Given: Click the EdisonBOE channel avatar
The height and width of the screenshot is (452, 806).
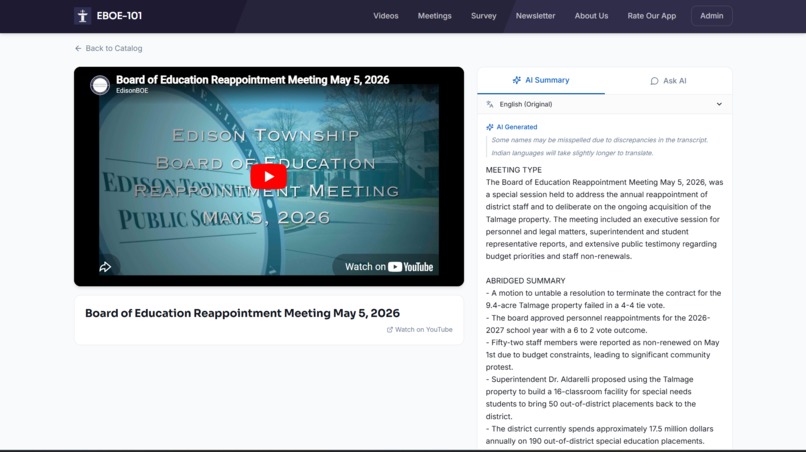Looking at the screenshot, I should (x=100, y=85).
